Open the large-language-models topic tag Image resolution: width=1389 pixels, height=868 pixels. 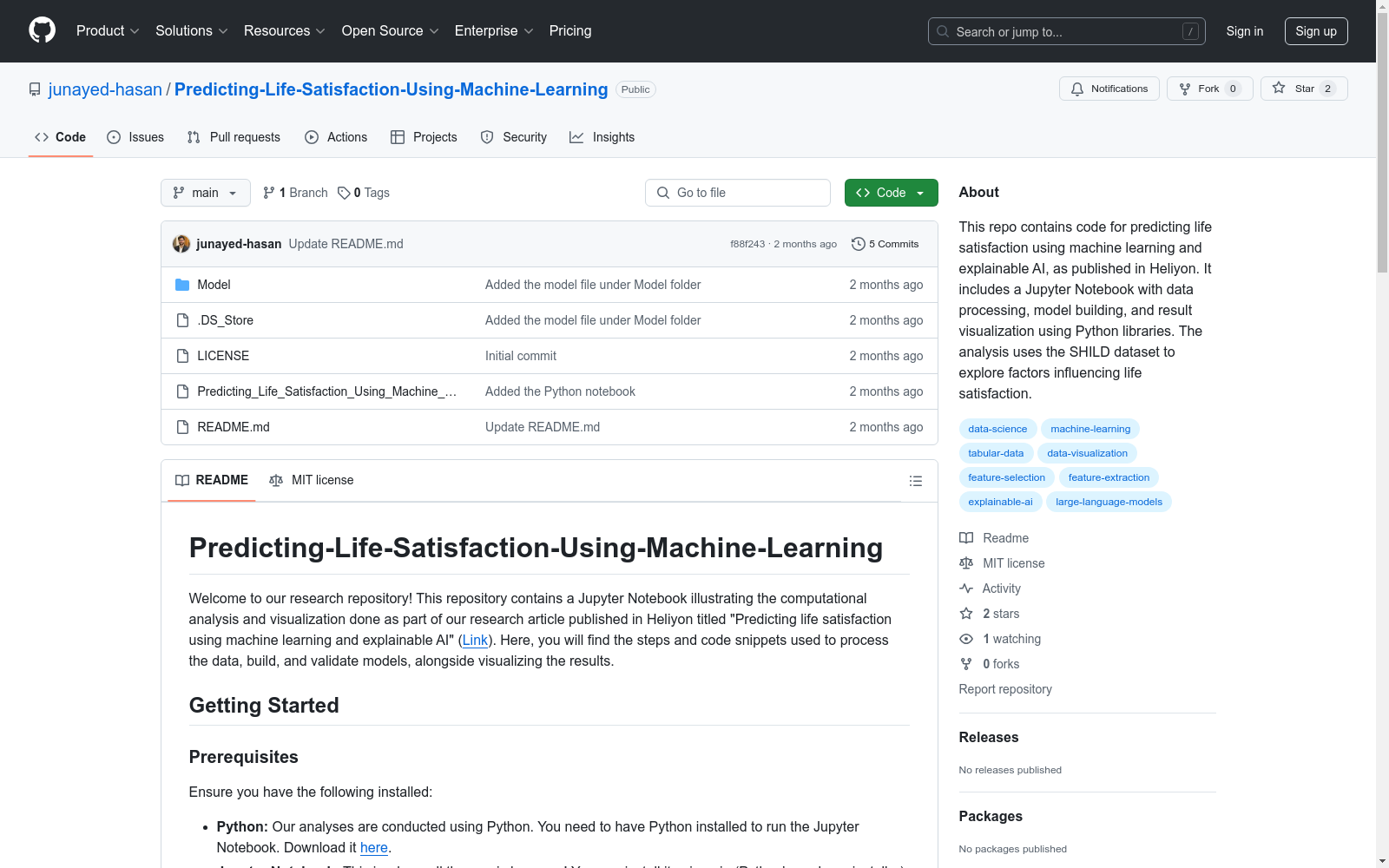click(x=1109, y=502)
